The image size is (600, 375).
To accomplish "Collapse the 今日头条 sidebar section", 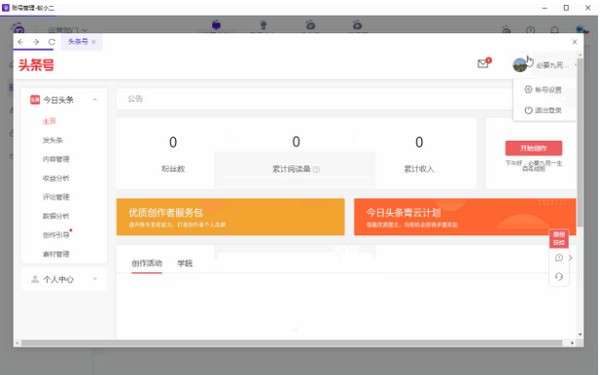I will (x=95, y=100).
